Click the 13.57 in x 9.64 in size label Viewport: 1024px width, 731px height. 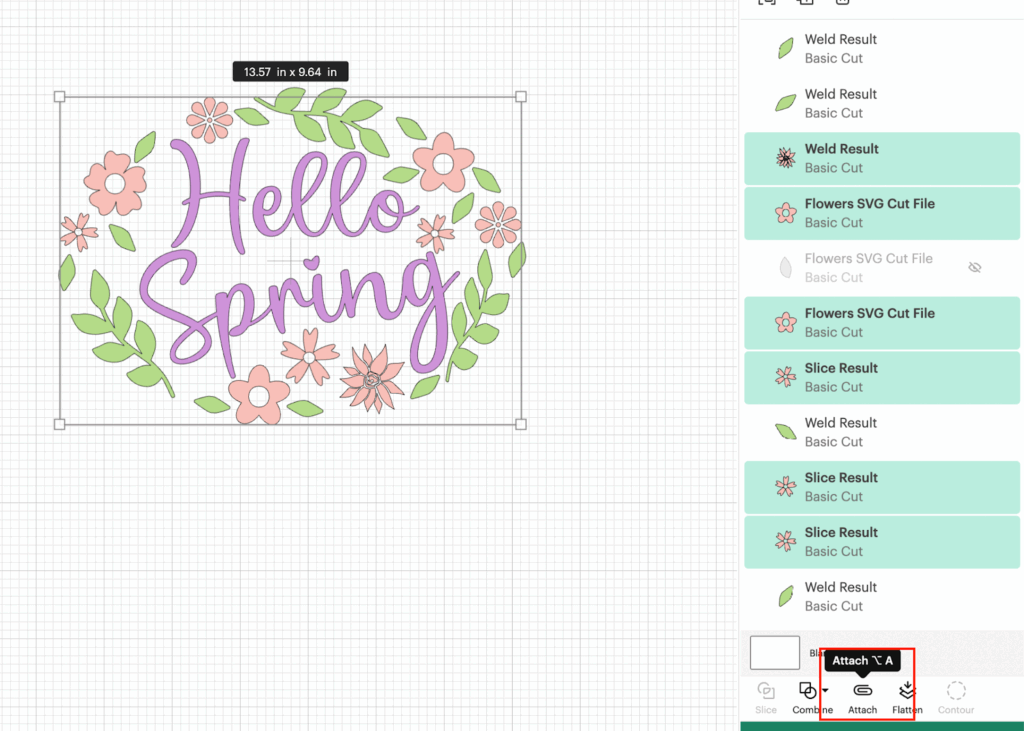290,71
